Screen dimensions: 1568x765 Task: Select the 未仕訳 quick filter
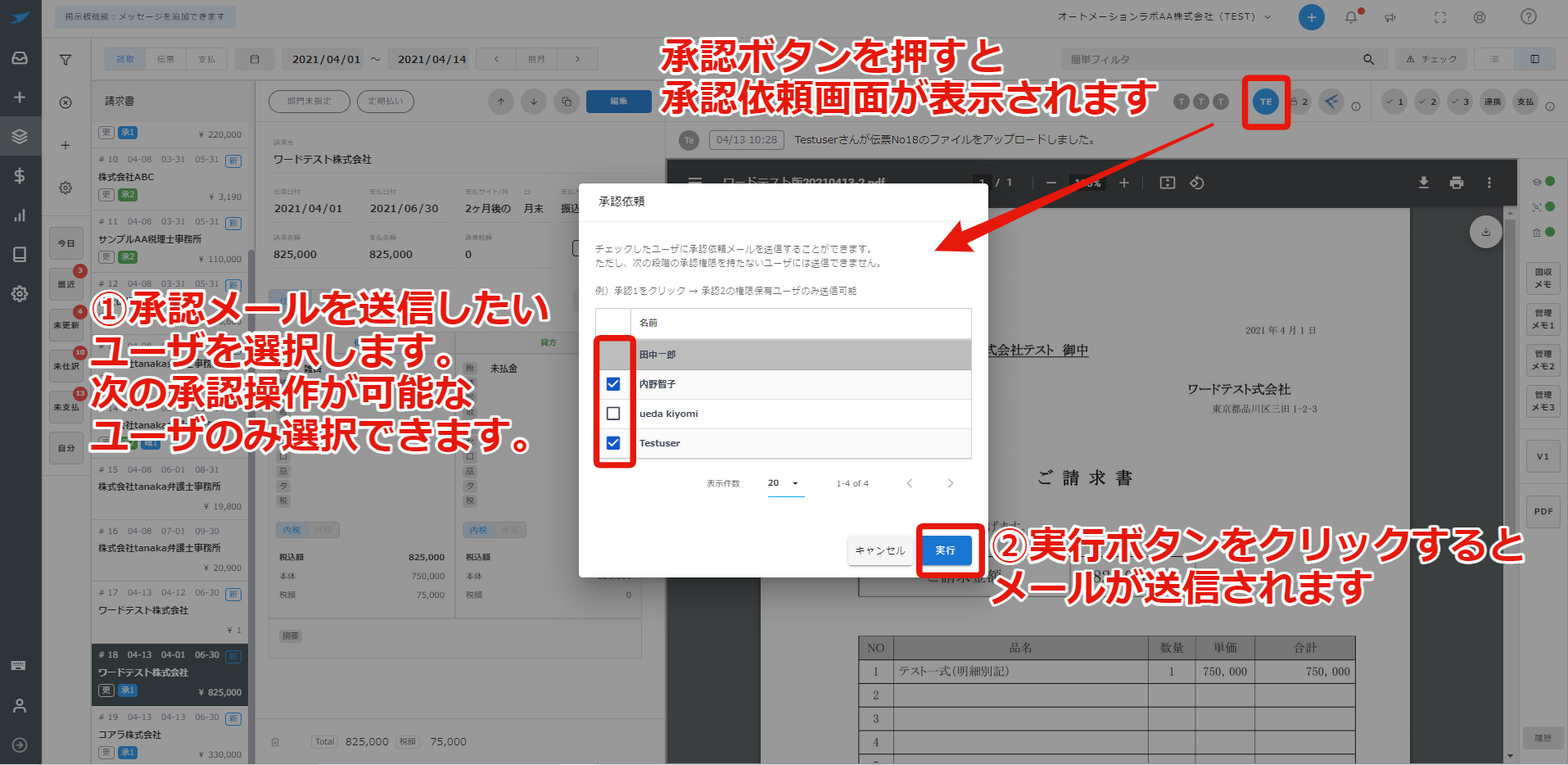pos(66,366)
